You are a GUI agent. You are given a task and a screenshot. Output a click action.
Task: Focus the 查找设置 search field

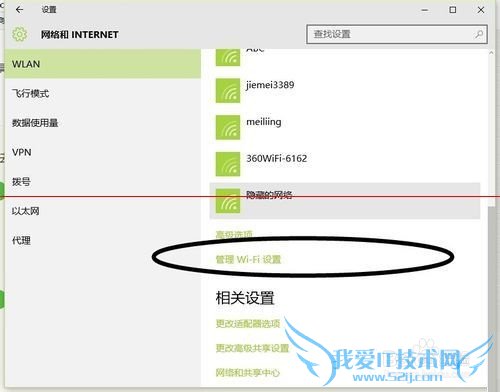click(397, 34)
